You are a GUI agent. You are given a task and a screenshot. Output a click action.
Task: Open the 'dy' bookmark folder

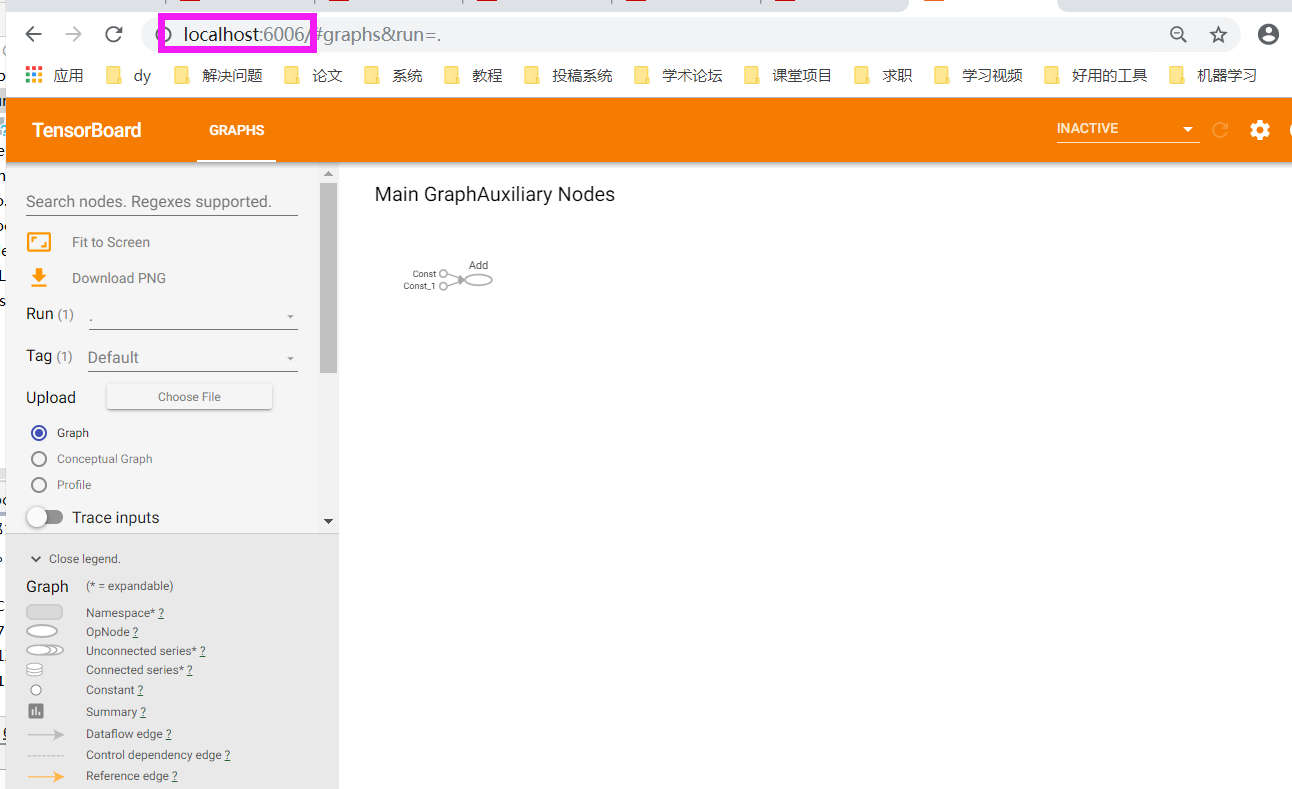click(x=129, y=75)
